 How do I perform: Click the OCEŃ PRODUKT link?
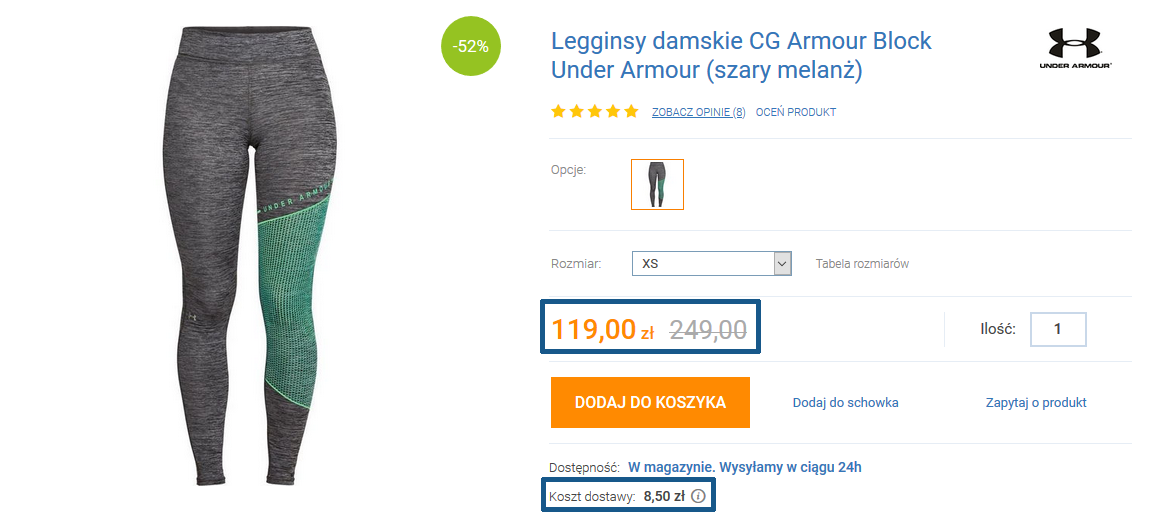pyautogui.click(x=796, y=112)
